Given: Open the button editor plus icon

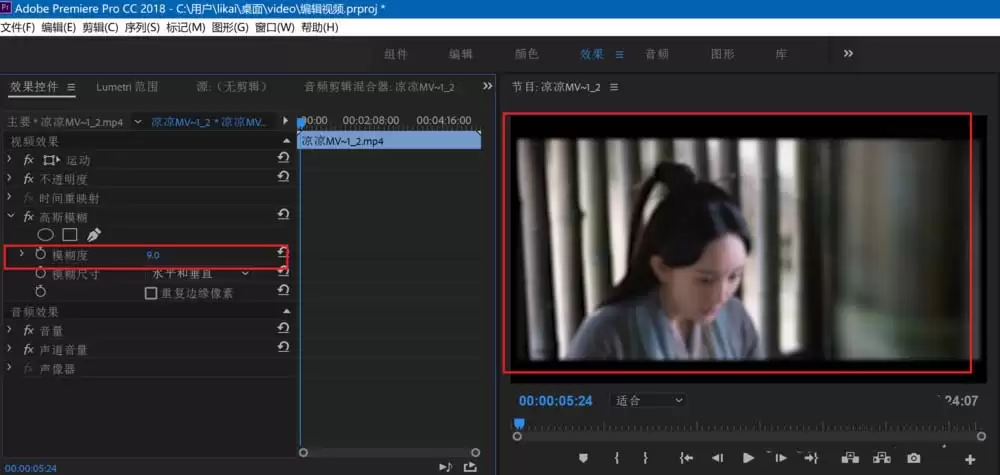Looking at the screenshot, I should [970, 459].
